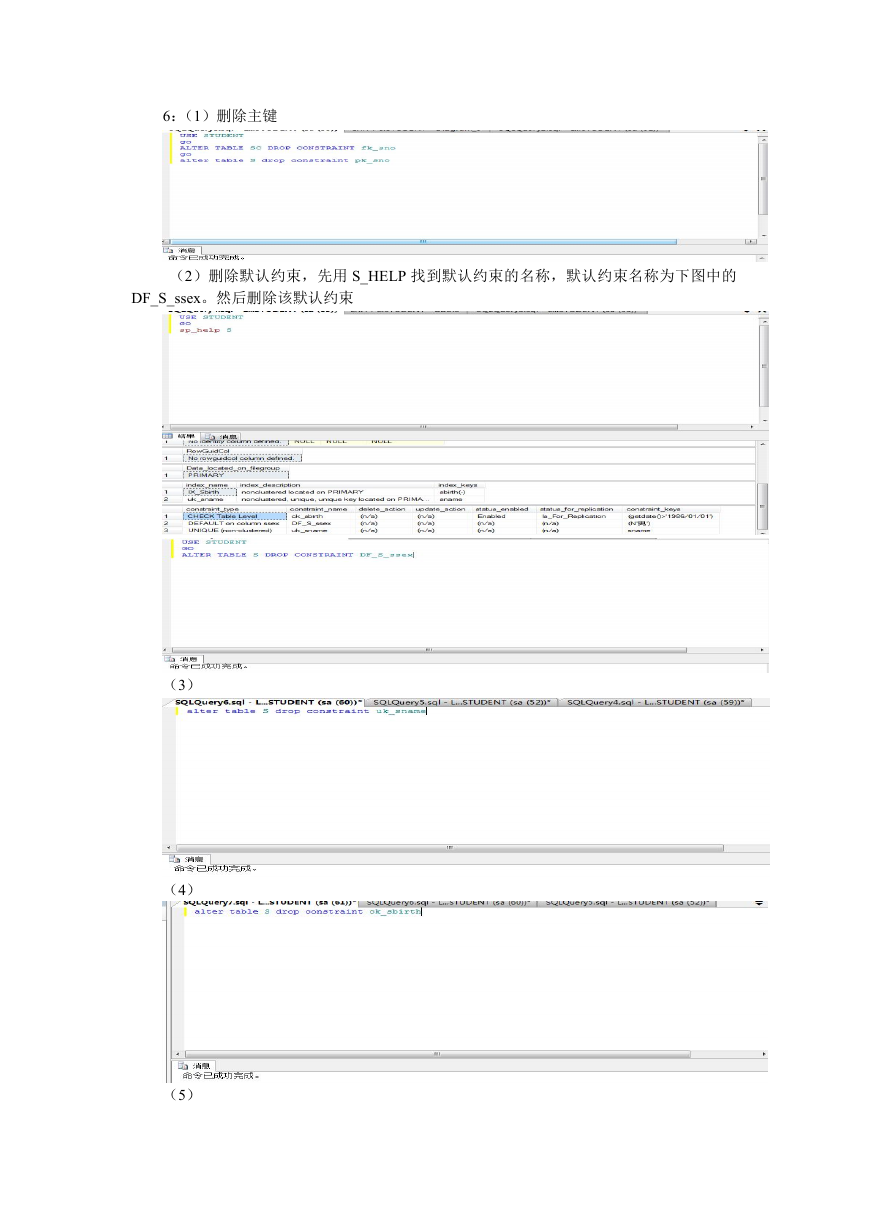869x1228 pixels.
Task: Click the No rowguidcol column defined cell
Action: click(x=243, y=458)
